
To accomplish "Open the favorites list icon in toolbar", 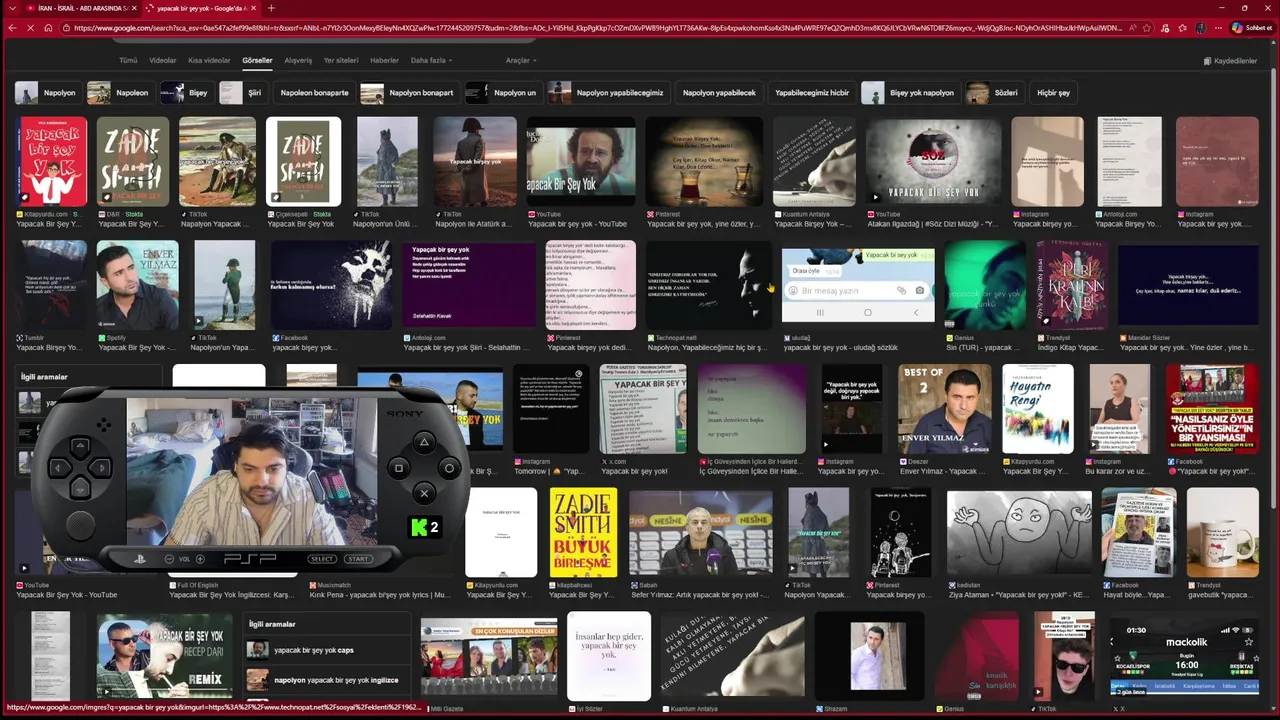I will point(1181,28).
